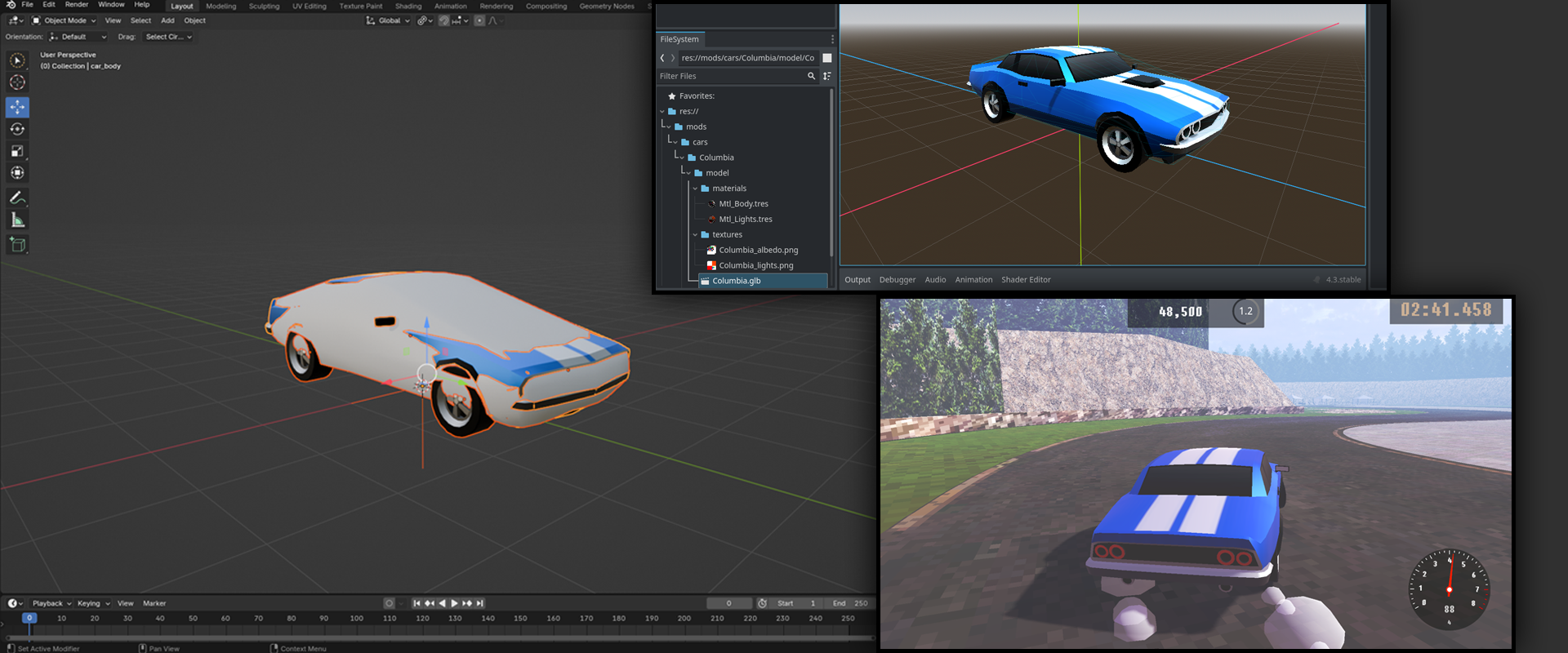This screenshot has width=1568, height=653.
Task: Click frame 100 on the timeline
Action: 356,618
